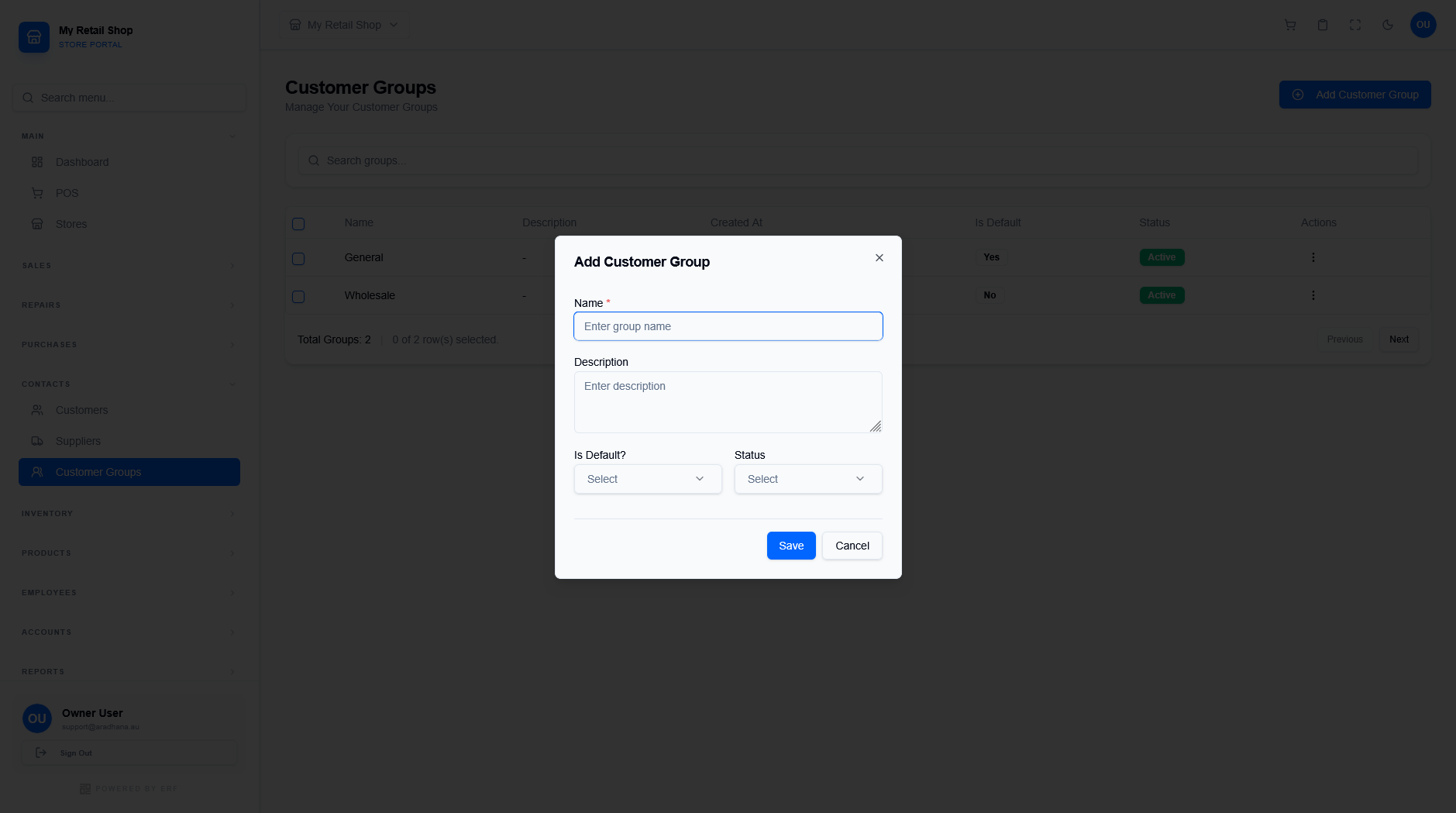The image size is (1456, 813).
Task: Check the Wholesale row checkbox
Action: click(298, 297)
